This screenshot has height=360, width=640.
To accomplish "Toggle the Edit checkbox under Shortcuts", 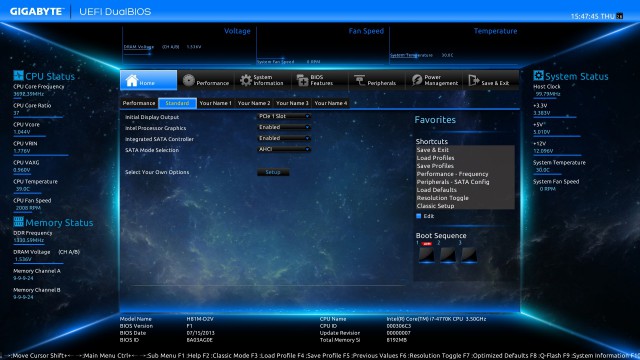I will coord(418,216).
